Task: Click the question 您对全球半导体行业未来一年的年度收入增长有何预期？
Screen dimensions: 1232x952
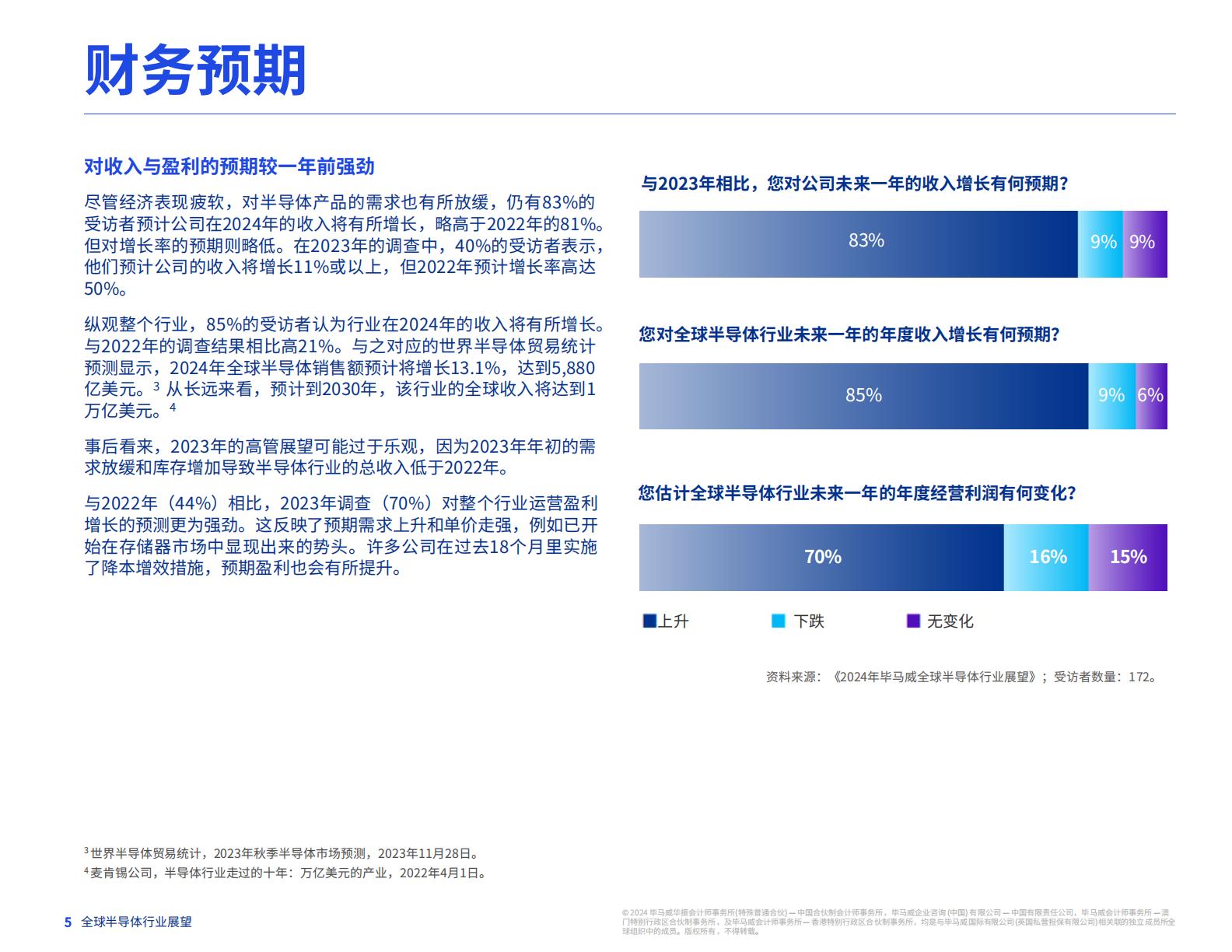Action: click(x=849, y=334)
